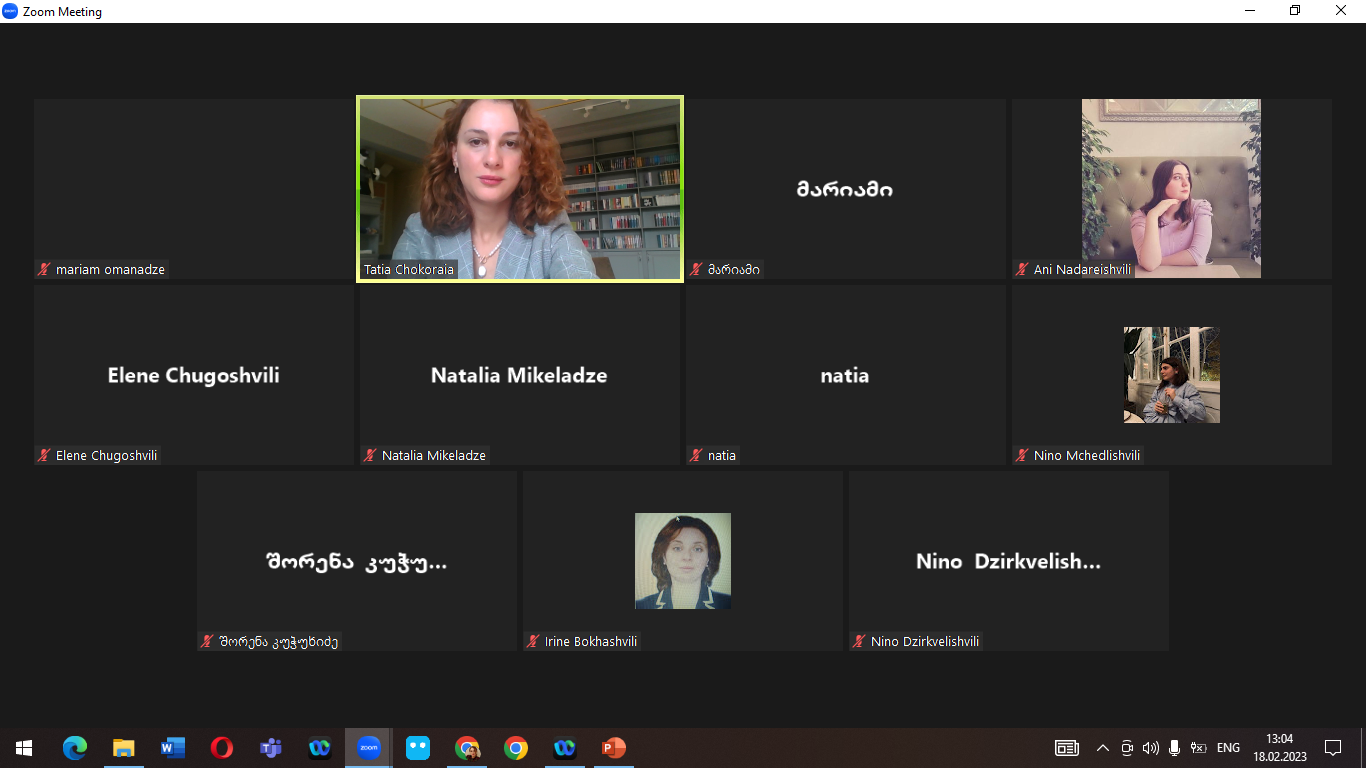Click 'mariam omanadze' name label
The image size is (1366, 768).
pos(109,269)
